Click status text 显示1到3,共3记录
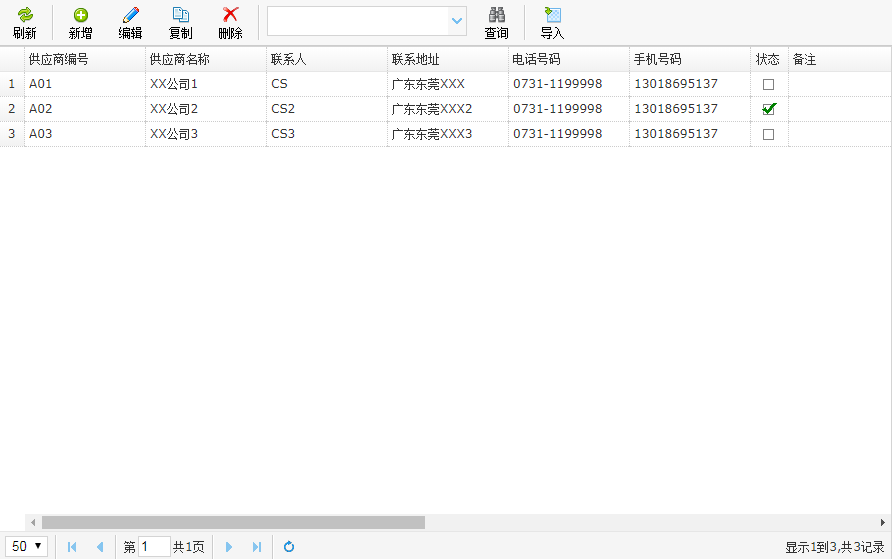This screenshot has width=892, height=559. click(x=835, y=547)
